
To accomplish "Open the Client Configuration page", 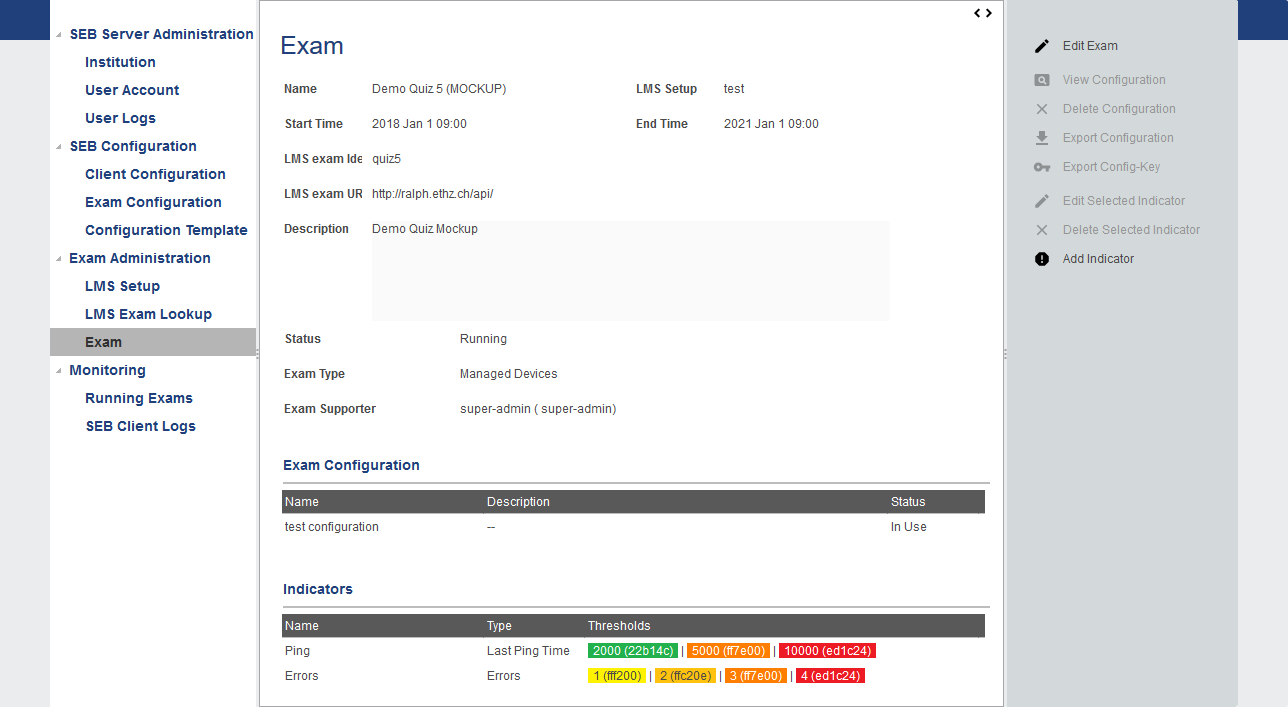I will point(155,174).
